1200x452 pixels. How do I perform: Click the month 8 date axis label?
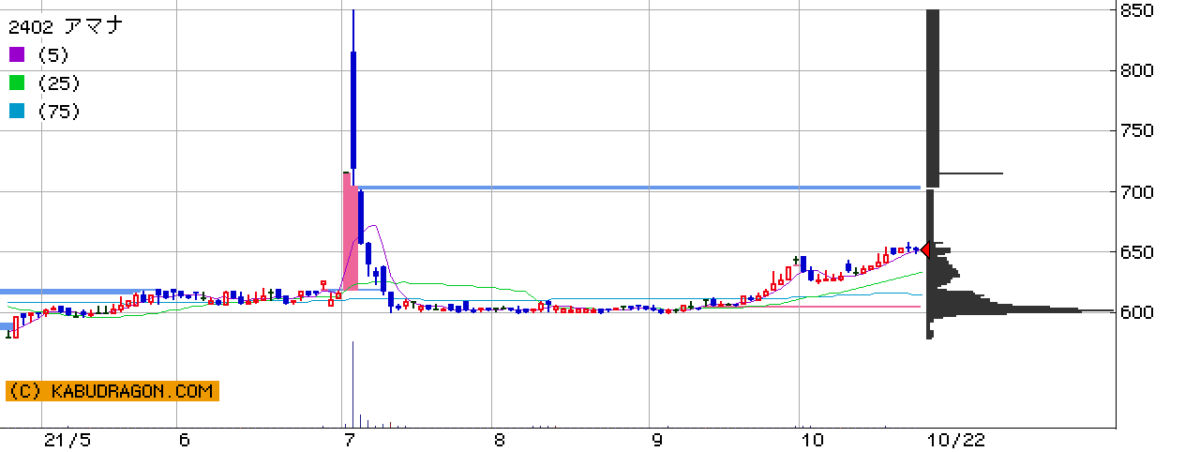499,439
